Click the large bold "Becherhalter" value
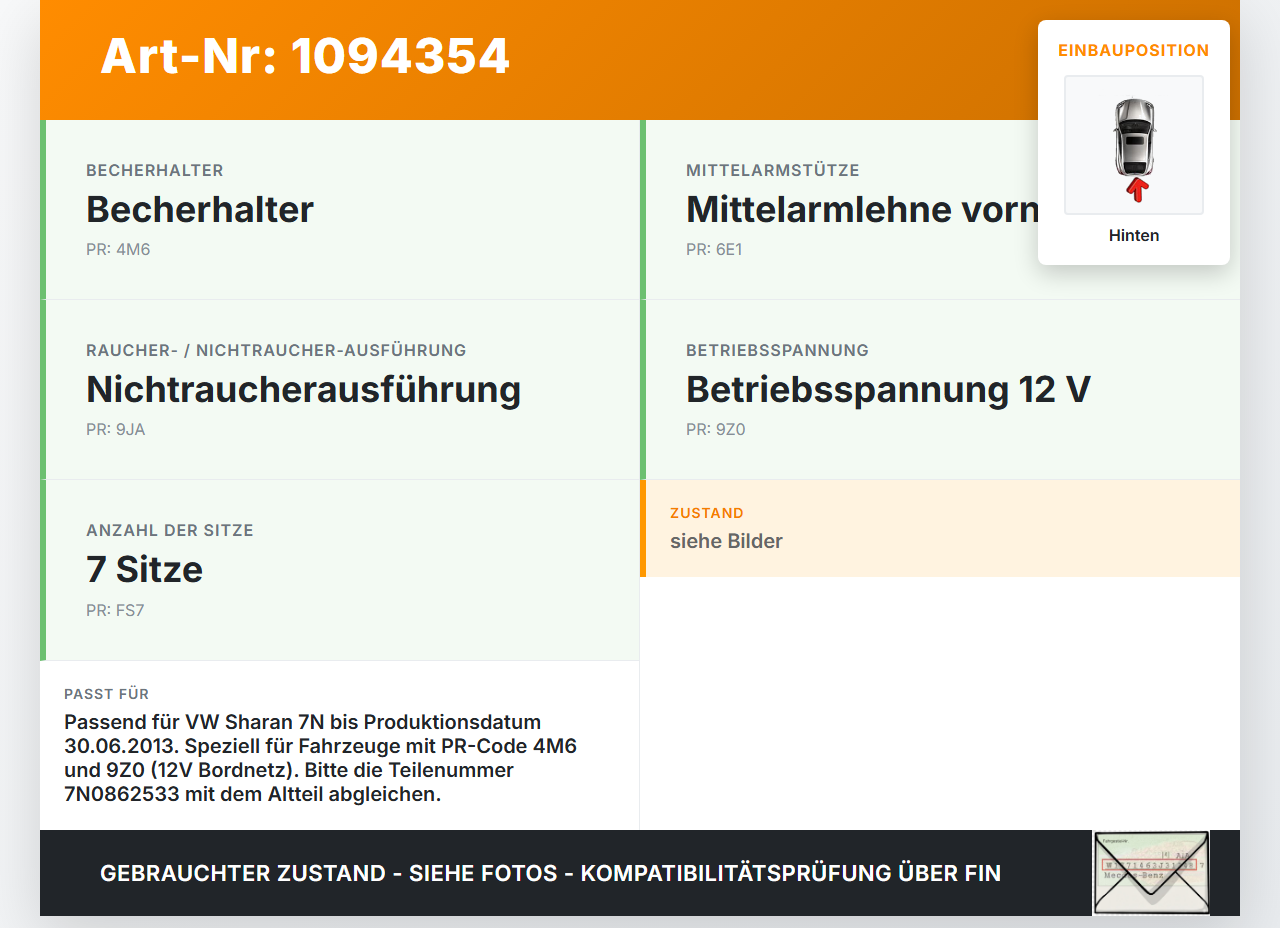 coord(200,209)
